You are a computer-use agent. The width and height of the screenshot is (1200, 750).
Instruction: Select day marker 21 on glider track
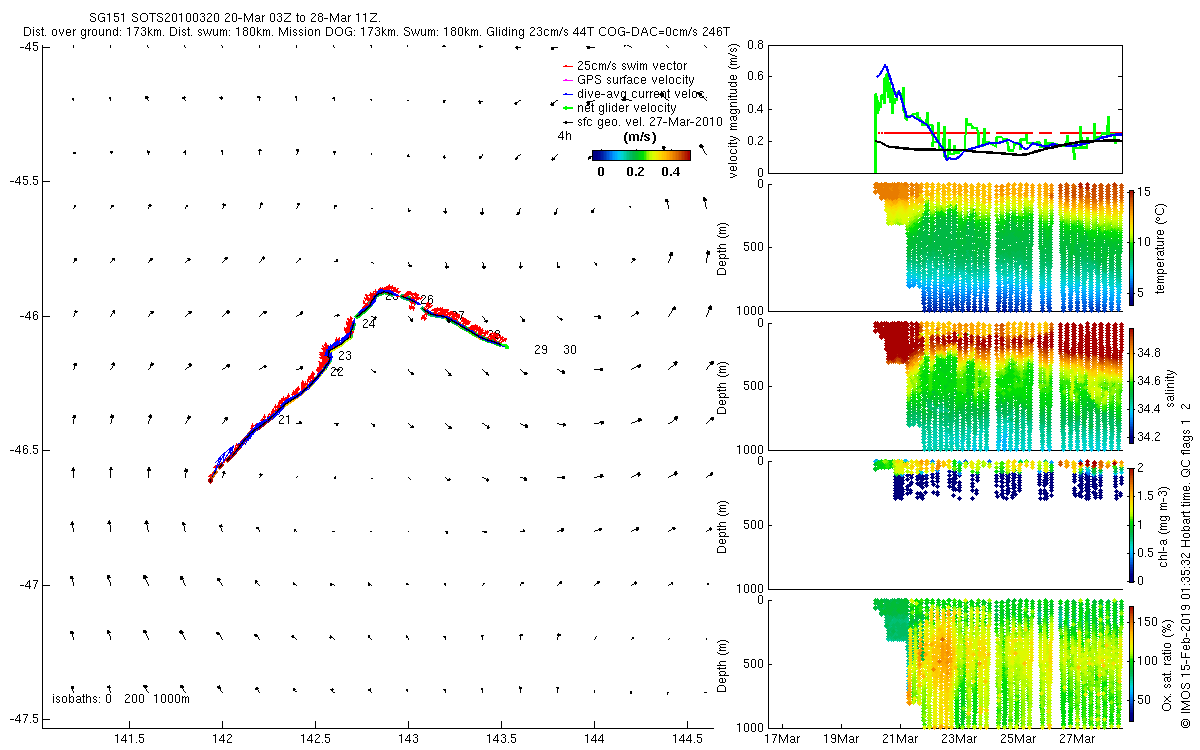coord(284,420)
